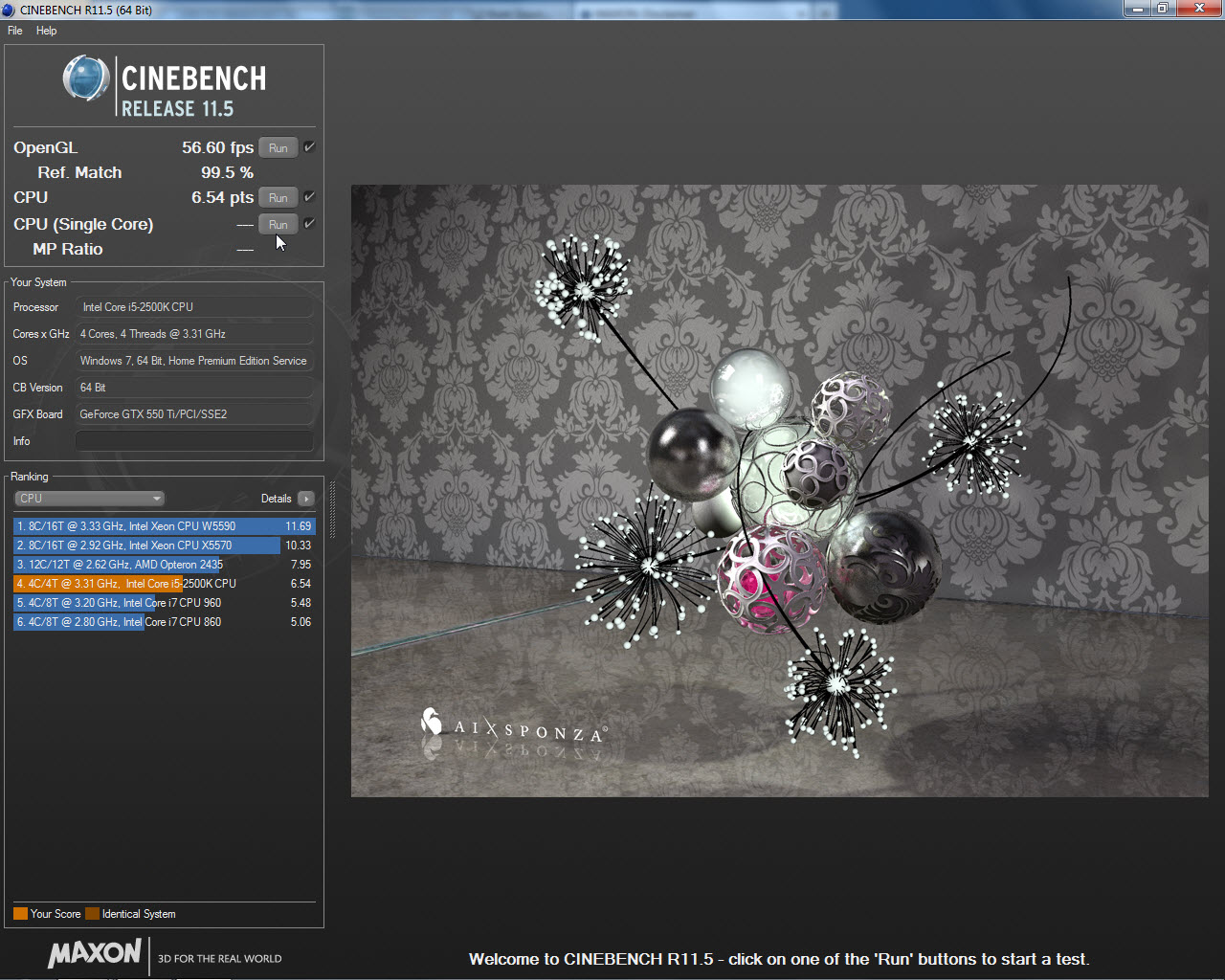Minimize the Cinebench window
Image resolution: width=1225 pixels, height=980 pixels.
[x=1137, y=9]
